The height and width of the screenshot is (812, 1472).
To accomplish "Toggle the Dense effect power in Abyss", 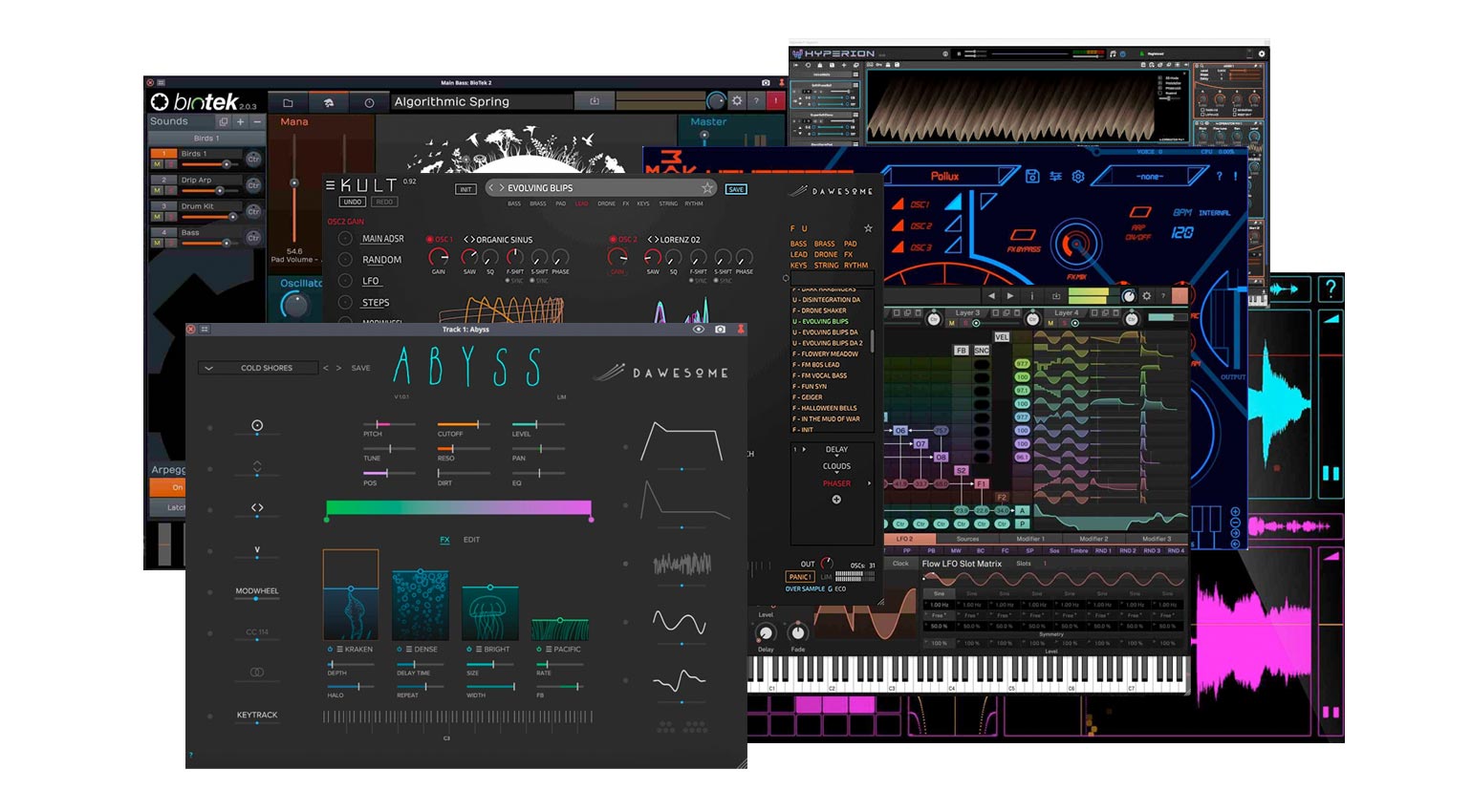I will pos(400,650).
